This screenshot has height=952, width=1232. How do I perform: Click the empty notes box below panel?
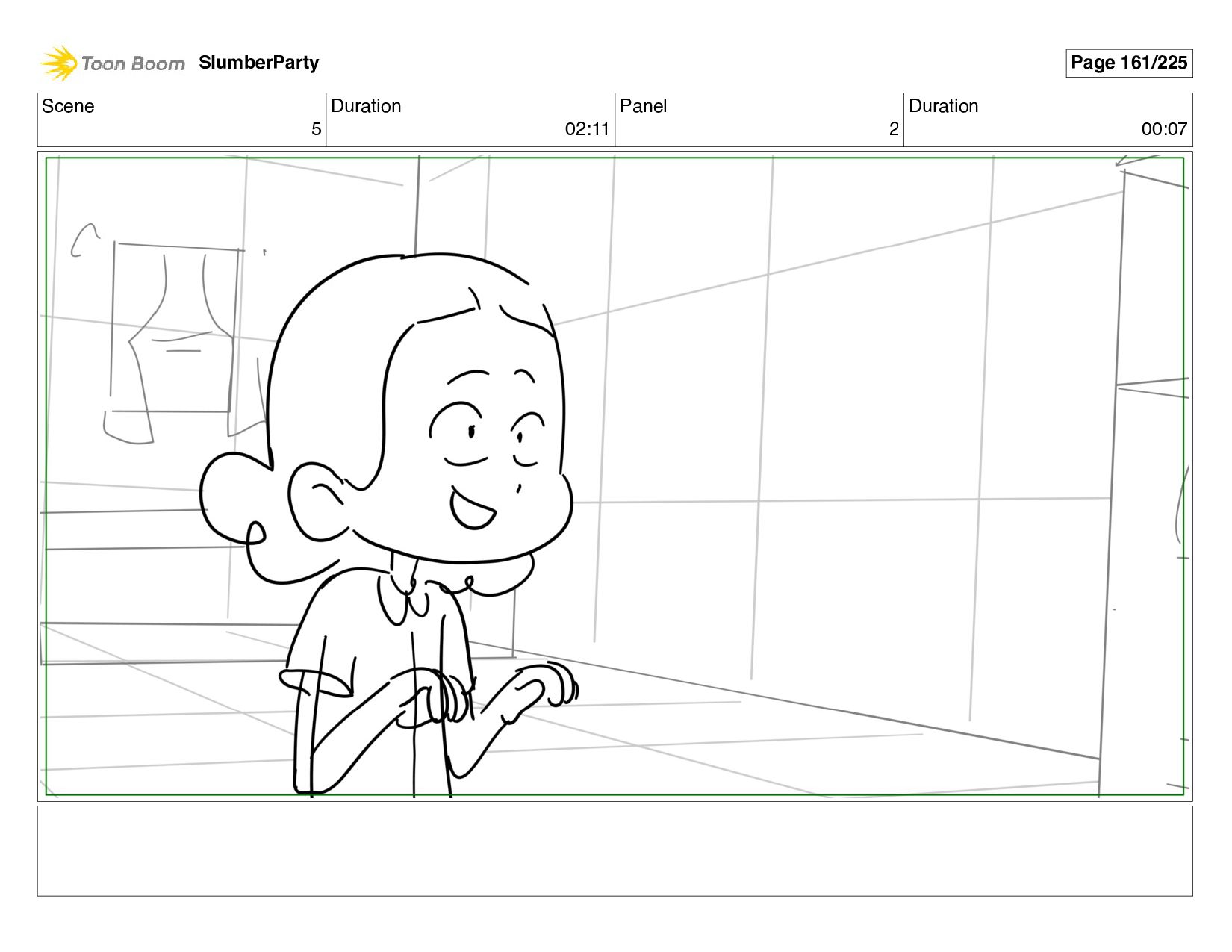click(615, 850)
